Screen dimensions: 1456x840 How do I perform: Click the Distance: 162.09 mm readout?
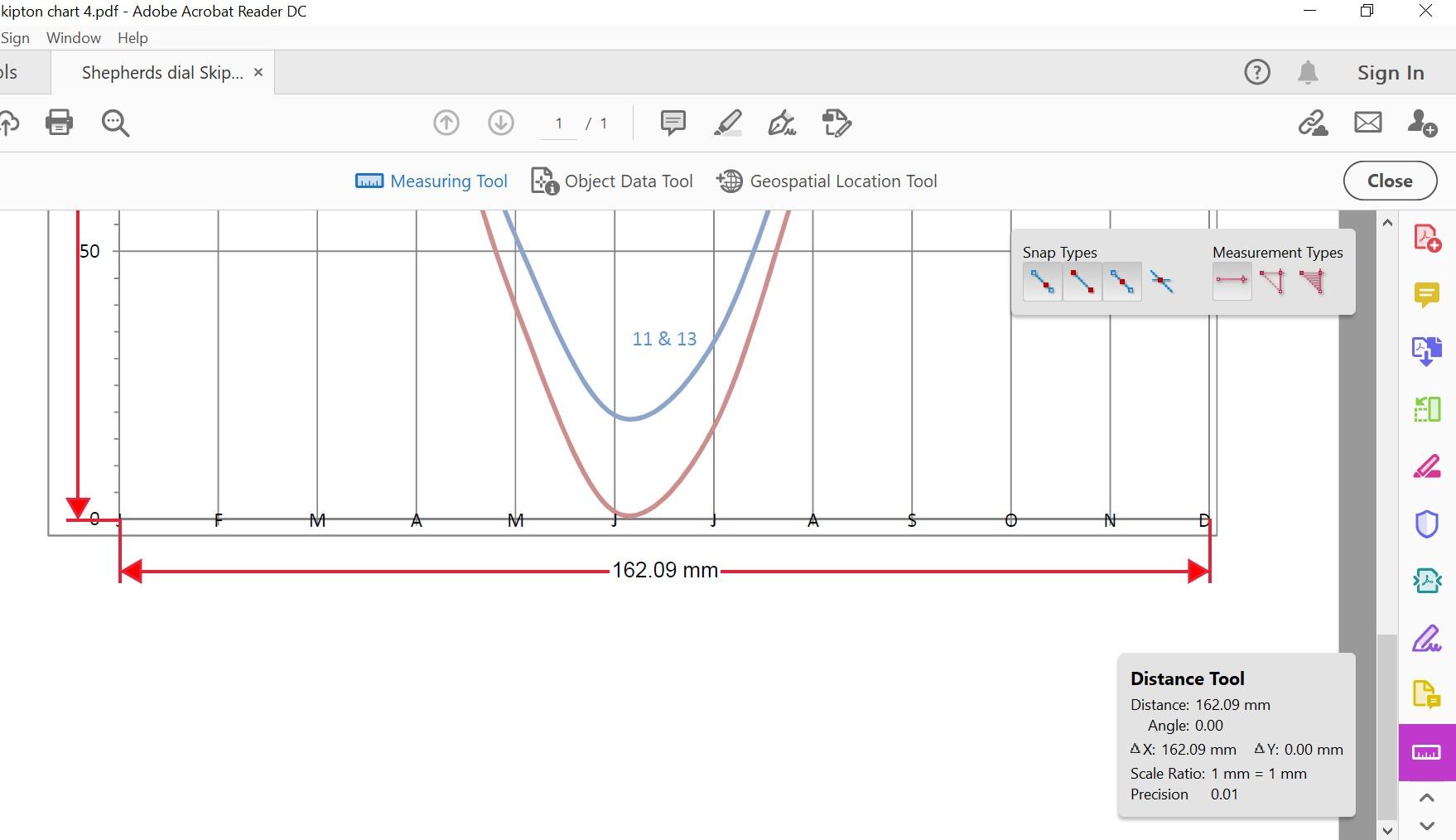click(1200, 705)
